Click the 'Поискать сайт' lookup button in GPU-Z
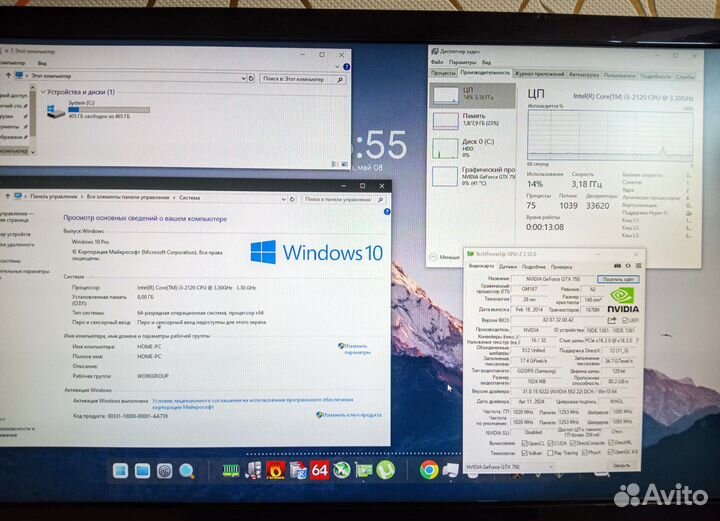This screenshot has width=720, height=521. pos(618,279)
